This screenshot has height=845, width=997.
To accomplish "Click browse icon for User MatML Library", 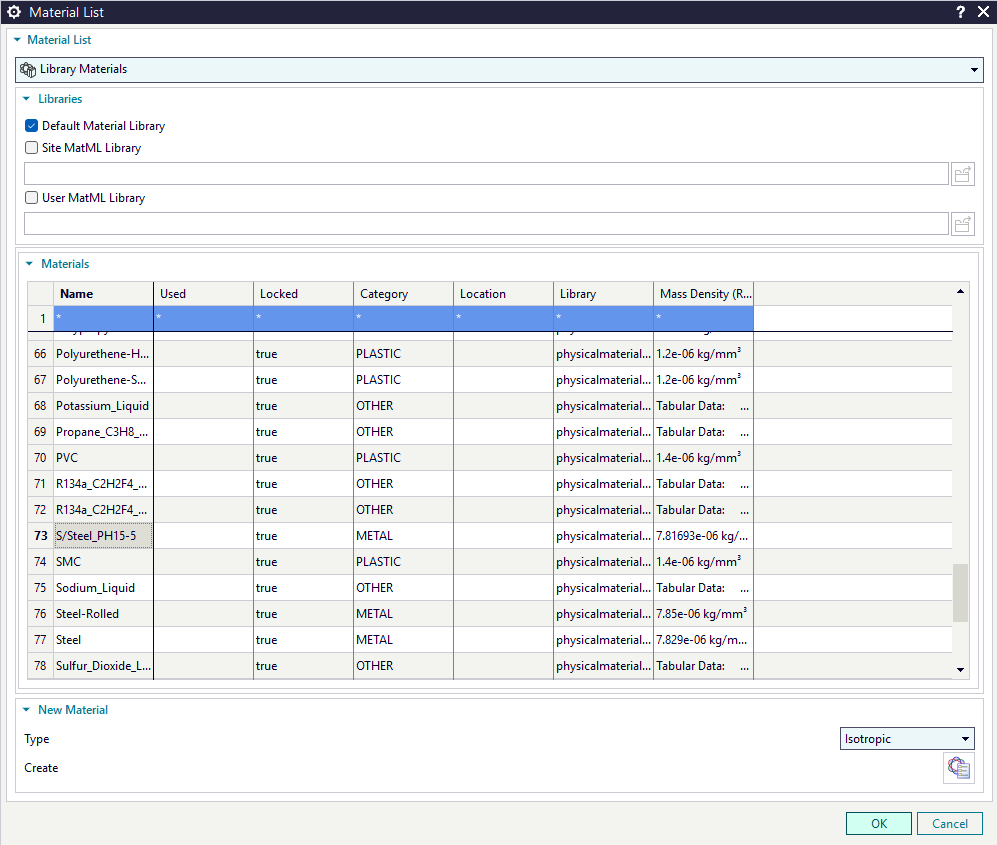I will click(962, 224).
